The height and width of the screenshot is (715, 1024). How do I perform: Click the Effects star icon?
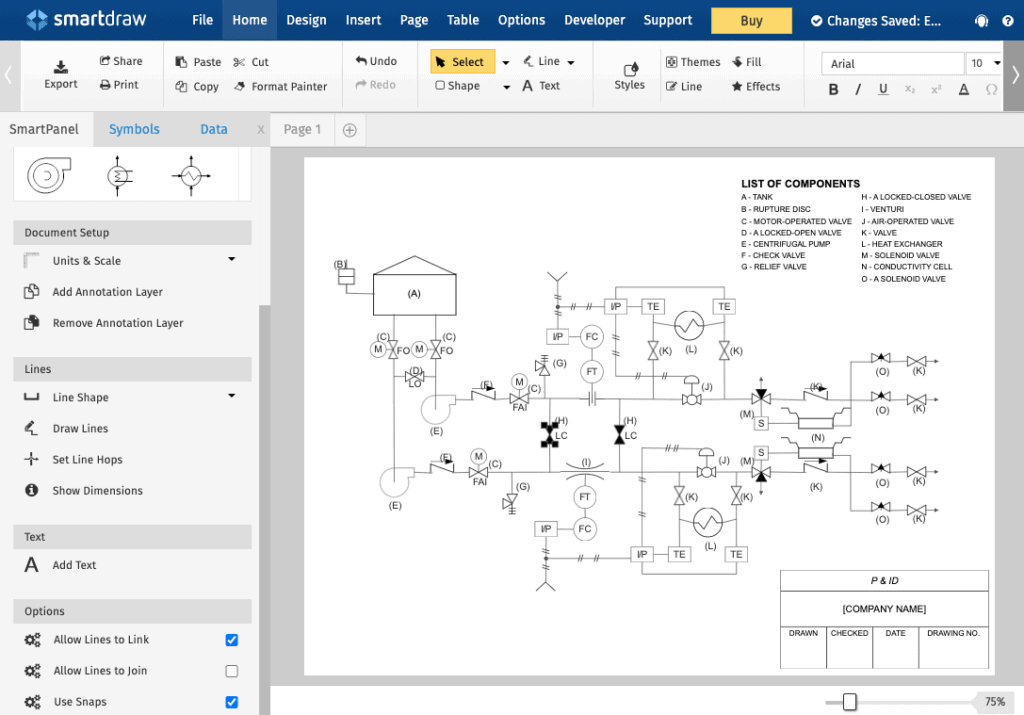pyautogui.click(x=737, y=87)
